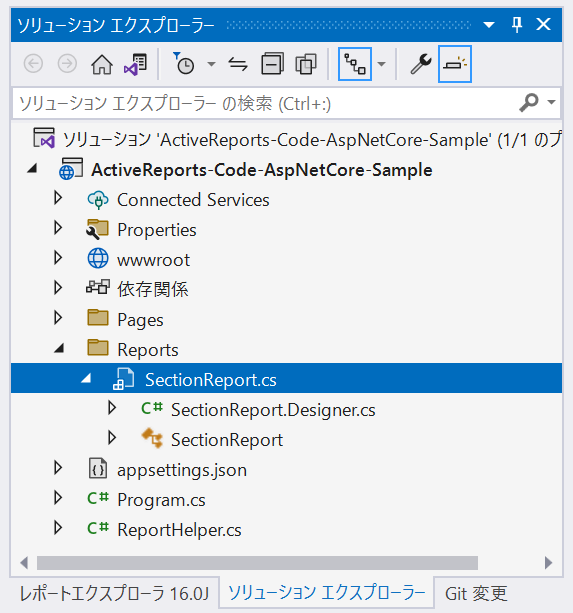This screenshot has height=613, width=573.
Task: Select the SectionReport class item
Action: (227, 440)
